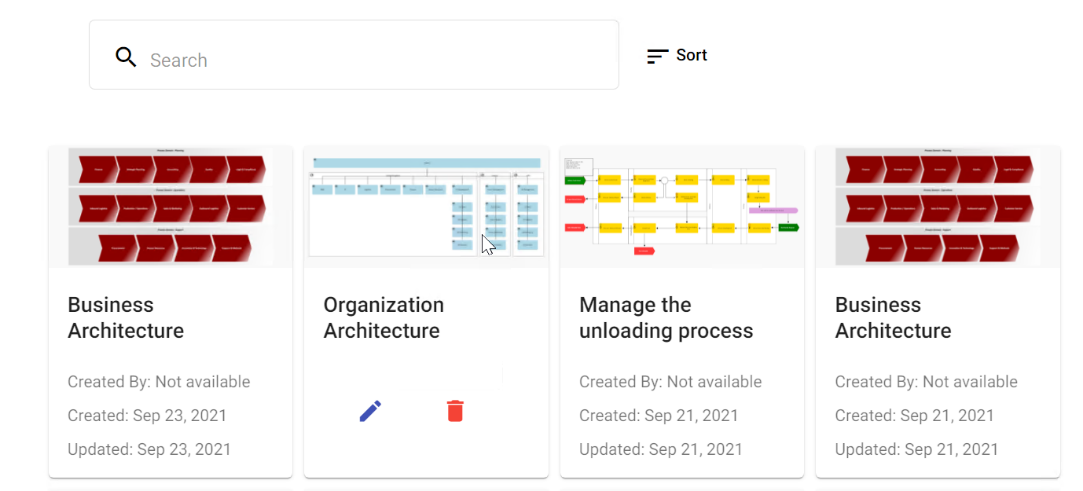
Task: Click Business Architecture title on Sep 23 card
Action: click(x=126, y=318)
